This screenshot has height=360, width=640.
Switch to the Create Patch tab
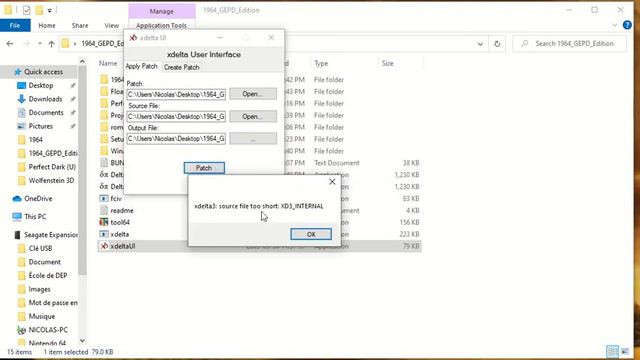(x=182, y=67)
